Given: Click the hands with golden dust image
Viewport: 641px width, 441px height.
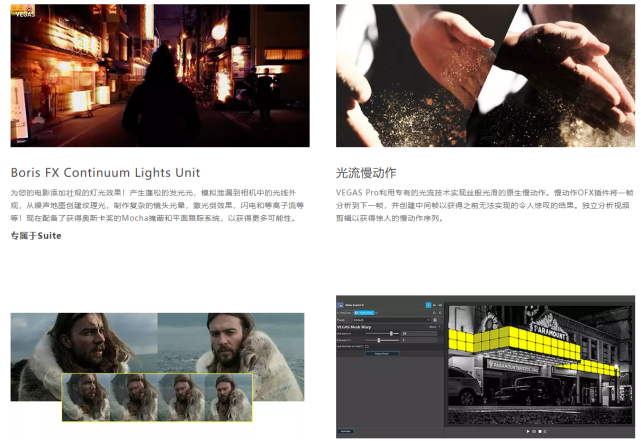Looking at the screenshot, I should pyautogui.click(x=485, y=75).
